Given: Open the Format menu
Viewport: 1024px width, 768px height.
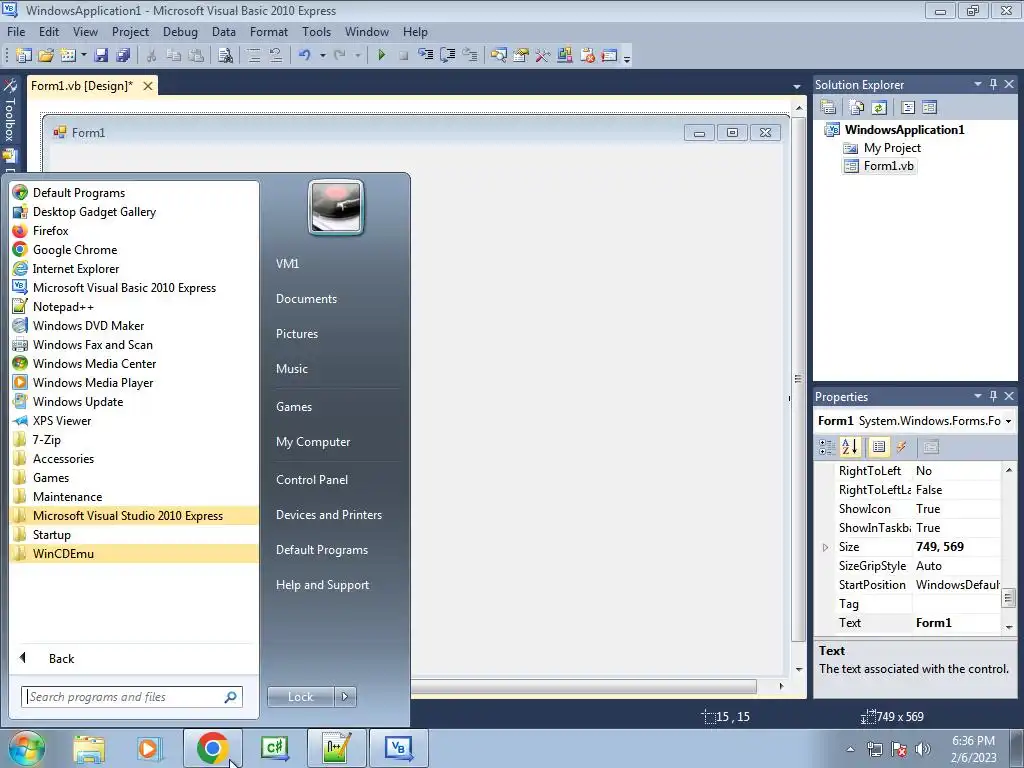Looking at the screenshot, I should [268, 31].
